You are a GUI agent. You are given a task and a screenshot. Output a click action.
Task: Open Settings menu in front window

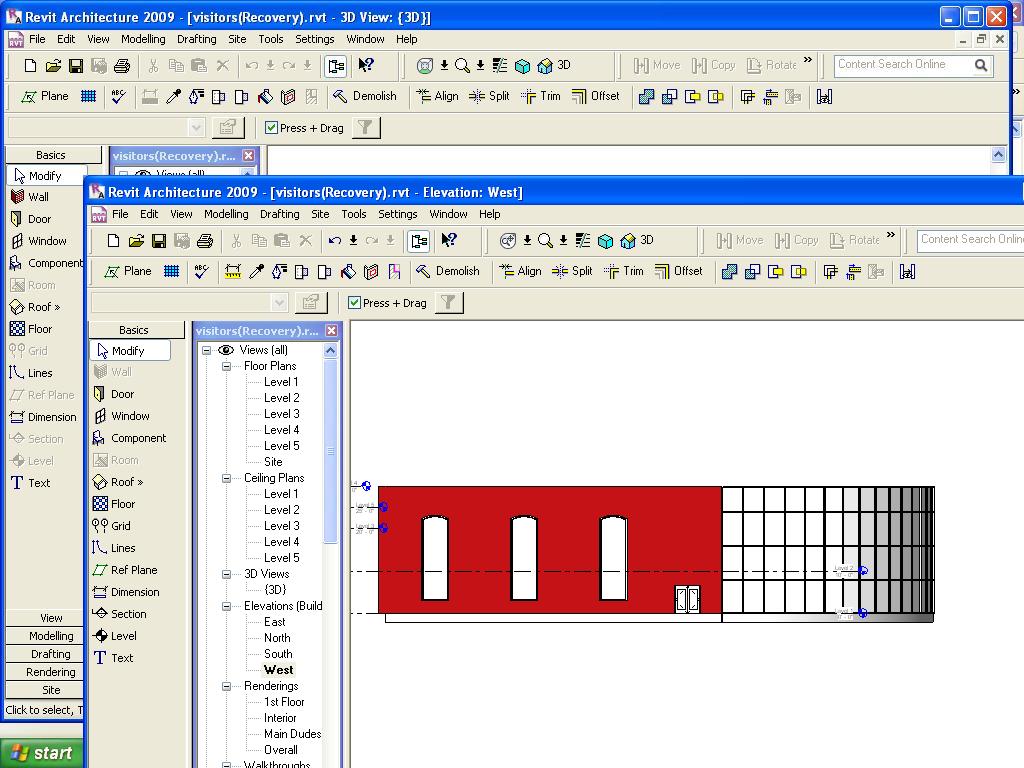pos(397,214)
